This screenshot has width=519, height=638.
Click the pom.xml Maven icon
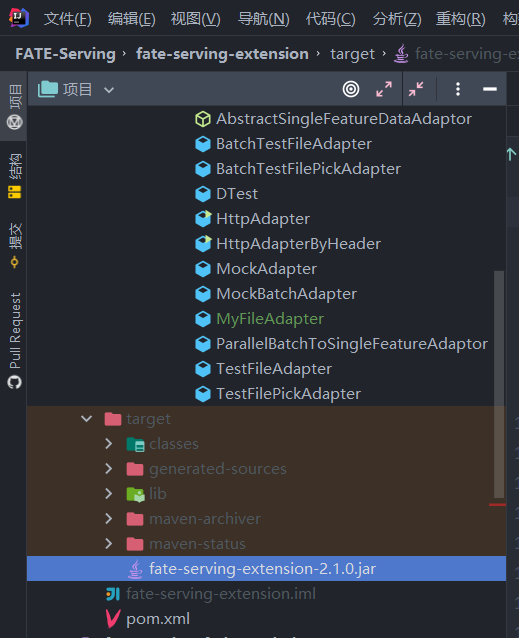(x=113, y=619)
